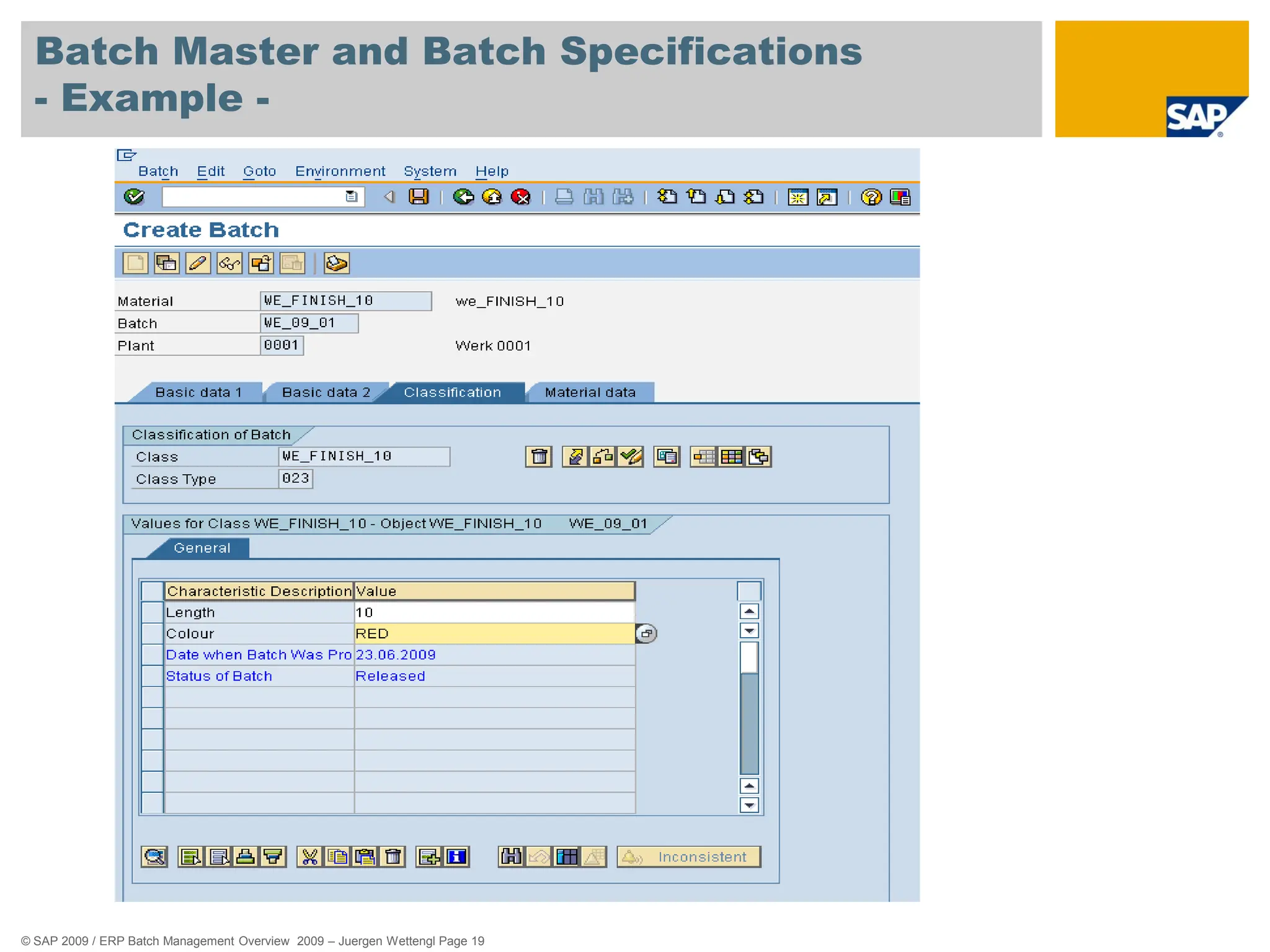Click the Find Next binoculars icon
Image resolution: width=1270 pixels, height=952 pixels.
pyautogui.click(x=623, y=197)
